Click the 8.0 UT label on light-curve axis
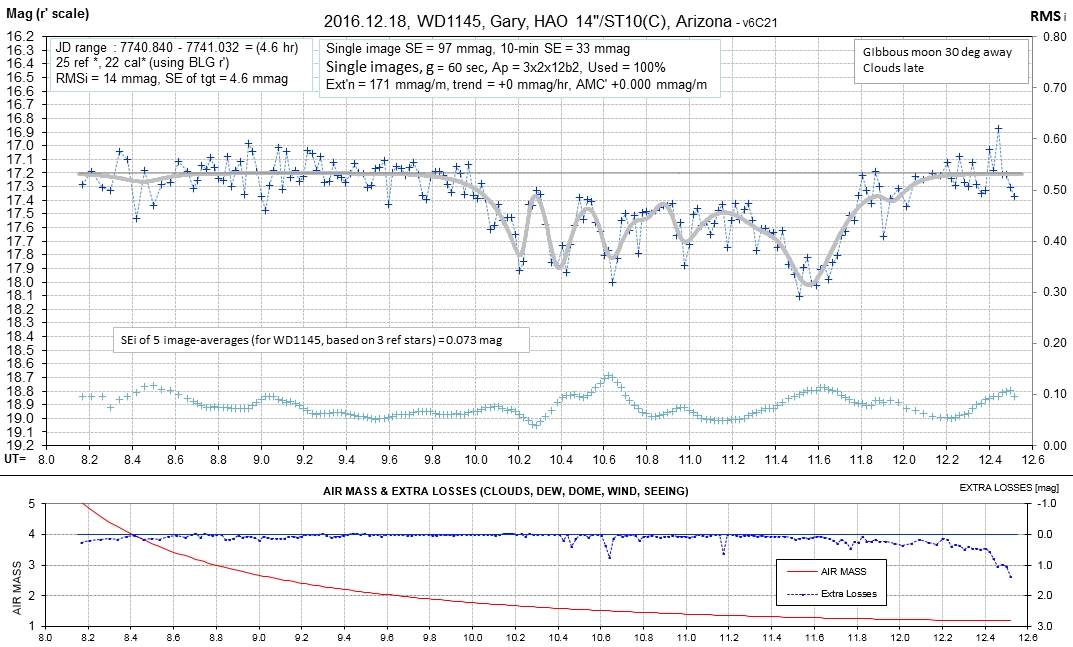The height and width of the screenshot is (647, 1073). (x=46, y=459)
